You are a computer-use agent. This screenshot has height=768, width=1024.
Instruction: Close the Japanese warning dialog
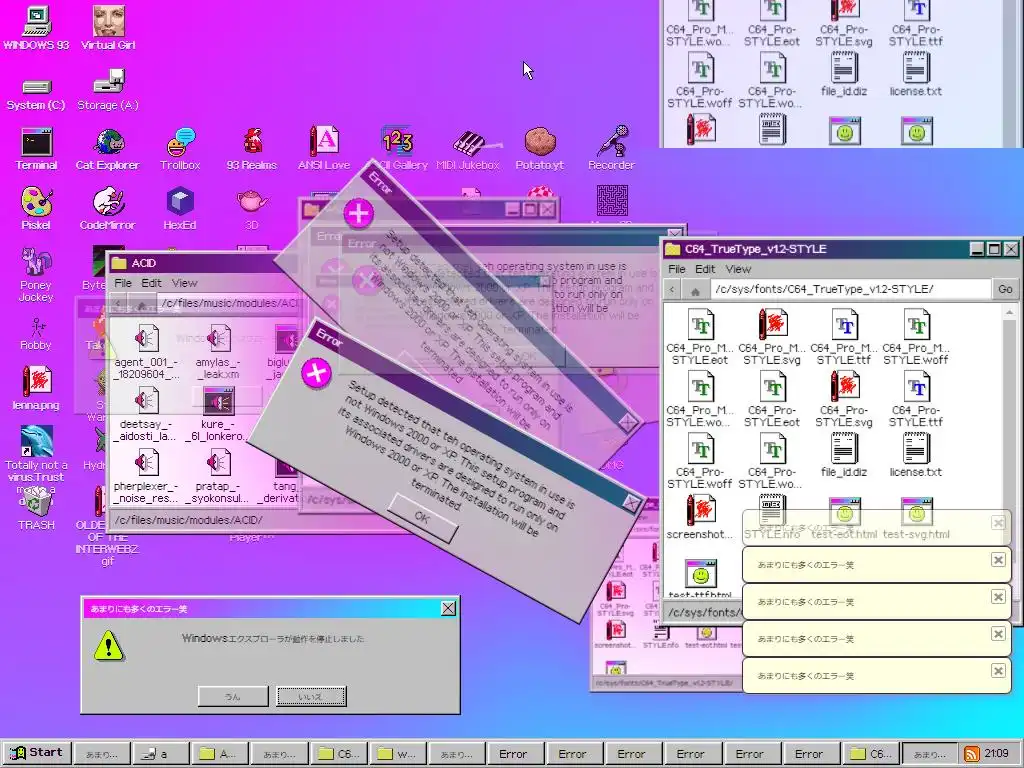(449, 609)
